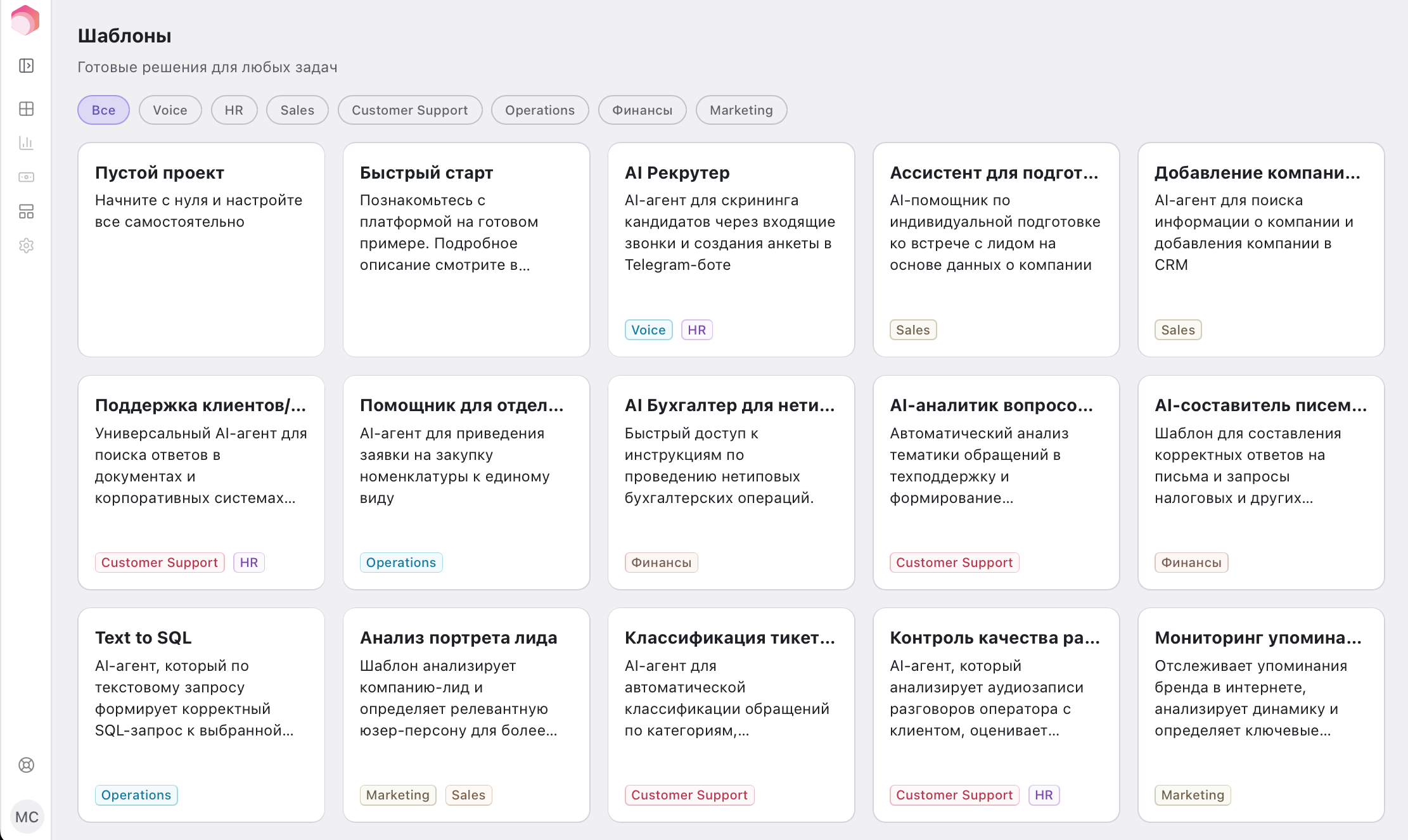Select the Финансы filter
The width and height of the screenshot is (1408, 840).
point(642,110)
